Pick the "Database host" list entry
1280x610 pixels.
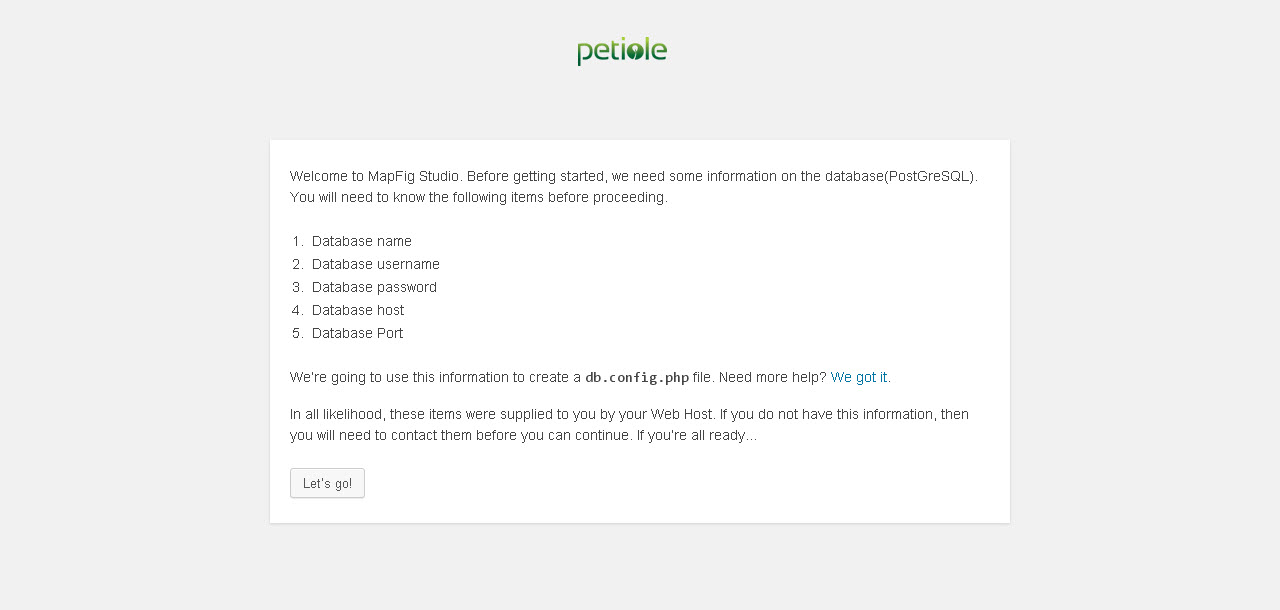[358, 310]
